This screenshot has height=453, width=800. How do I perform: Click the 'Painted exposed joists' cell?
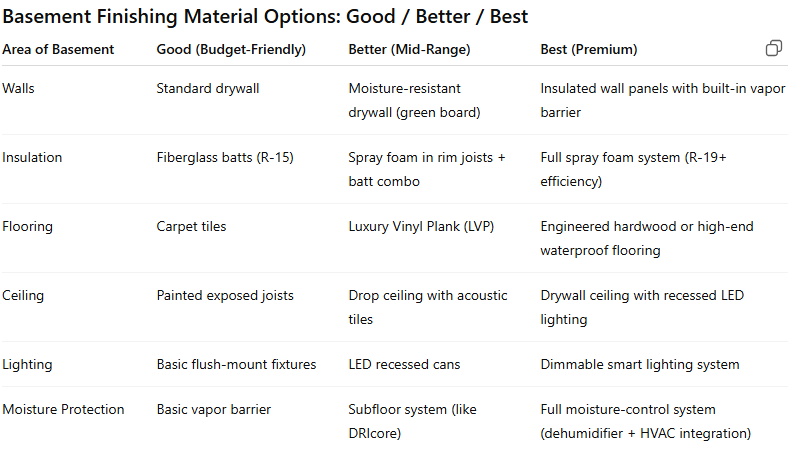click(x=225, y=295)
